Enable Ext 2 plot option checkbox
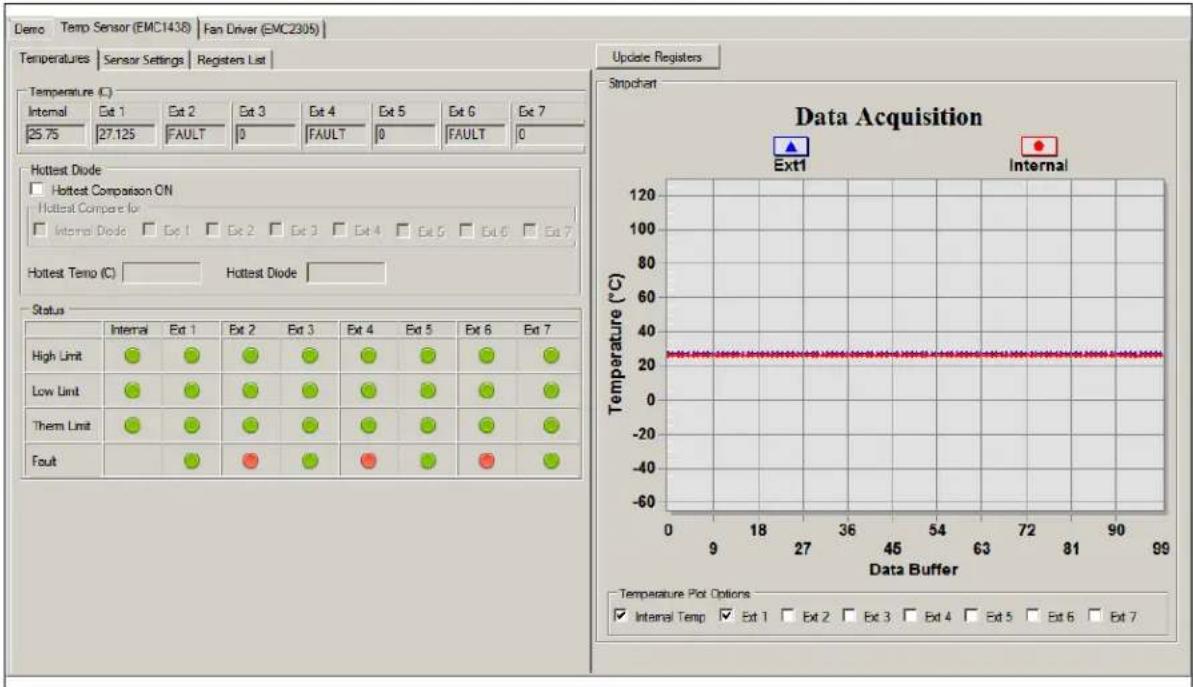1193x687 pixels. (x=788, y=615)
